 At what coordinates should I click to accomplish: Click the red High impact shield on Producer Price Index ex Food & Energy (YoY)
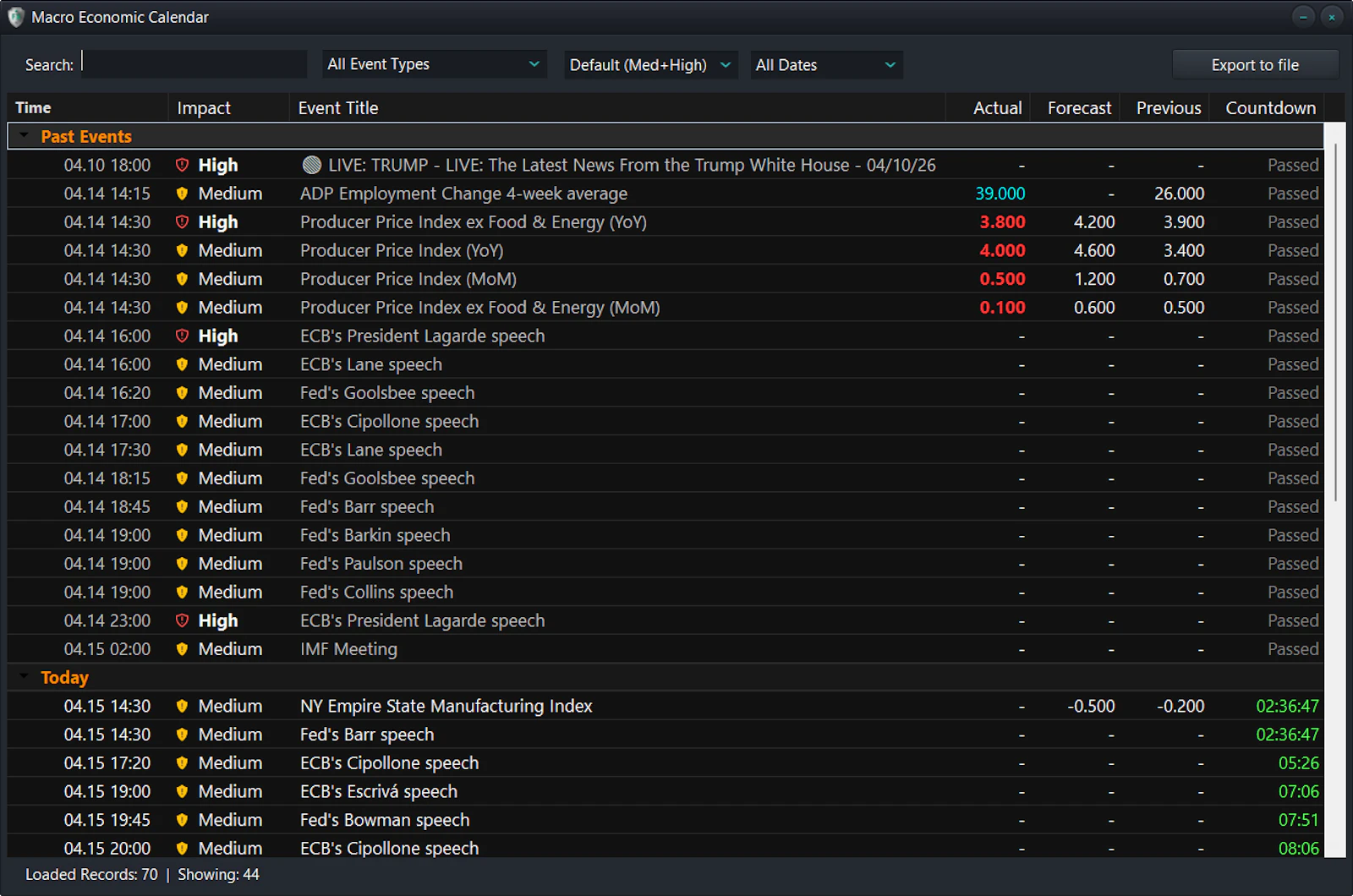pyautogui.click(x=183, y=221)
